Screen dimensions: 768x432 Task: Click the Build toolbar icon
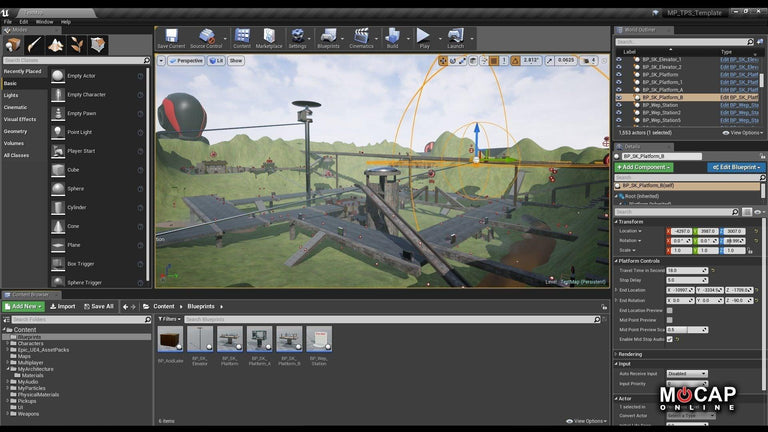pyautogui.click(x=392, y=37)
